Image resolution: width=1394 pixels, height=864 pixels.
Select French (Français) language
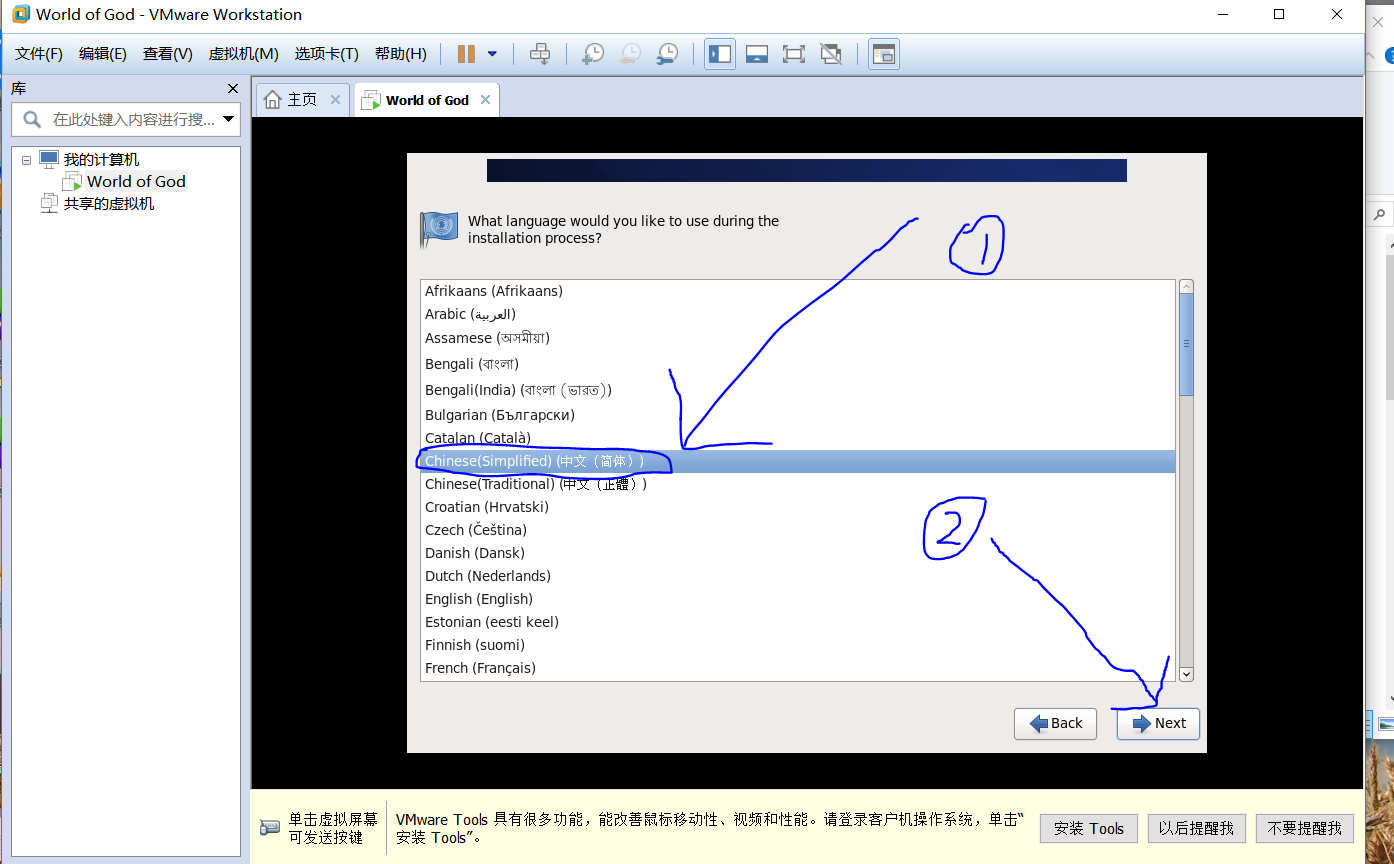tap(797, 668)
